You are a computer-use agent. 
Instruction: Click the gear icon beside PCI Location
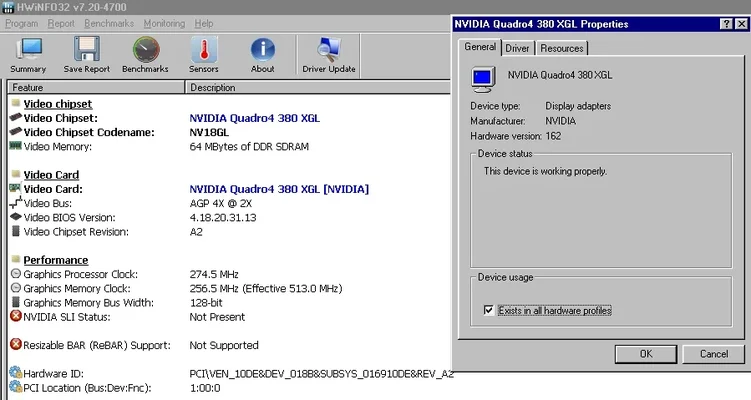point(16,387)
